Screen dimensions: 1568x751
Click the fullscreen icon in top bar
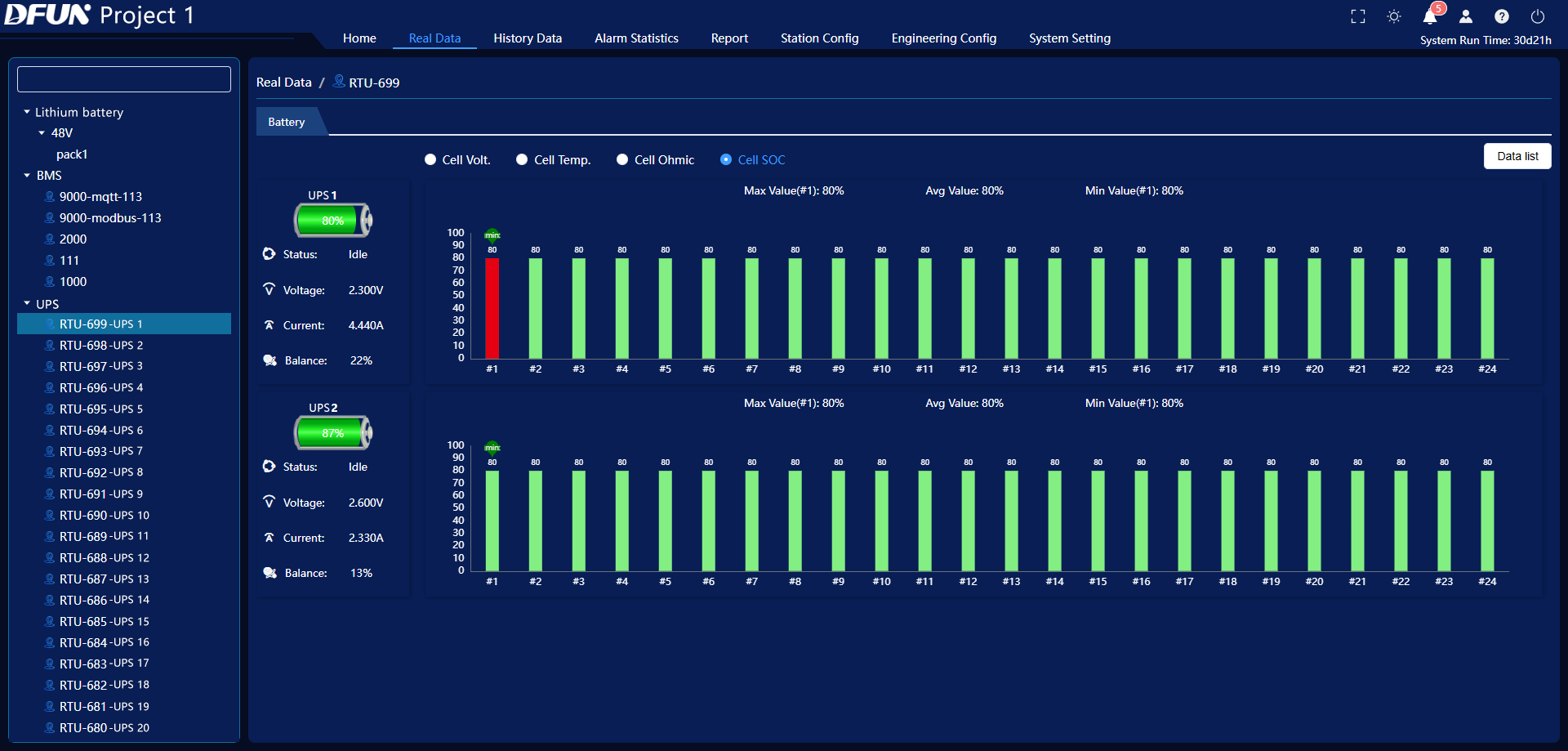coord(1358,16)
